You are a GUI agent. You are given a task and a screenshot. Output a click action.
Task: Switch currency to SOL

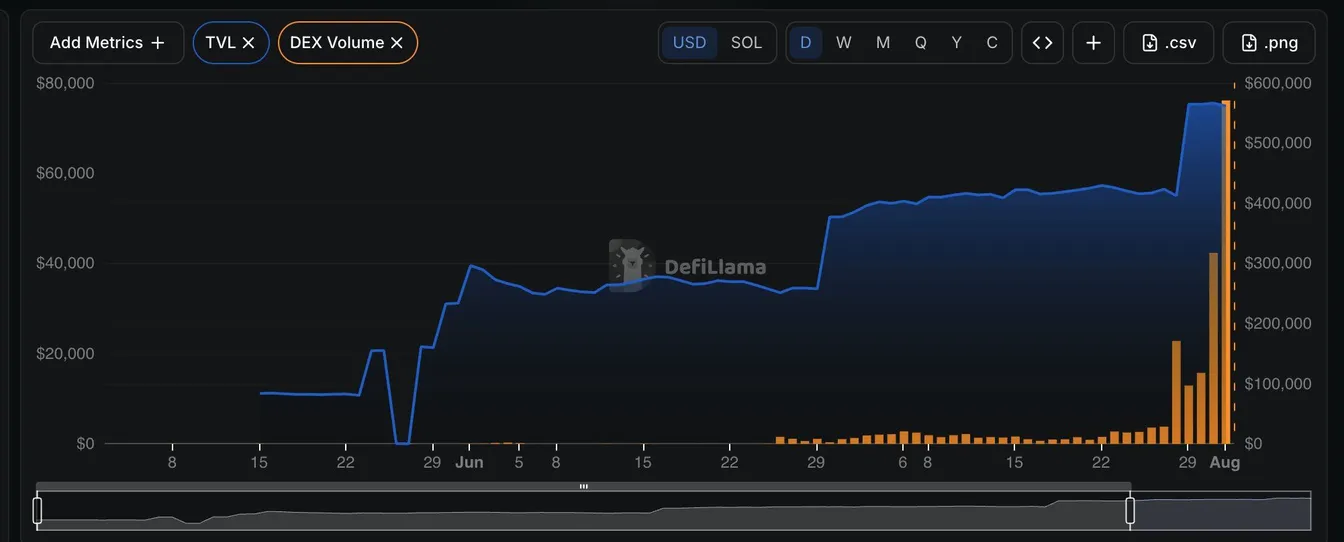coord(746,43)
